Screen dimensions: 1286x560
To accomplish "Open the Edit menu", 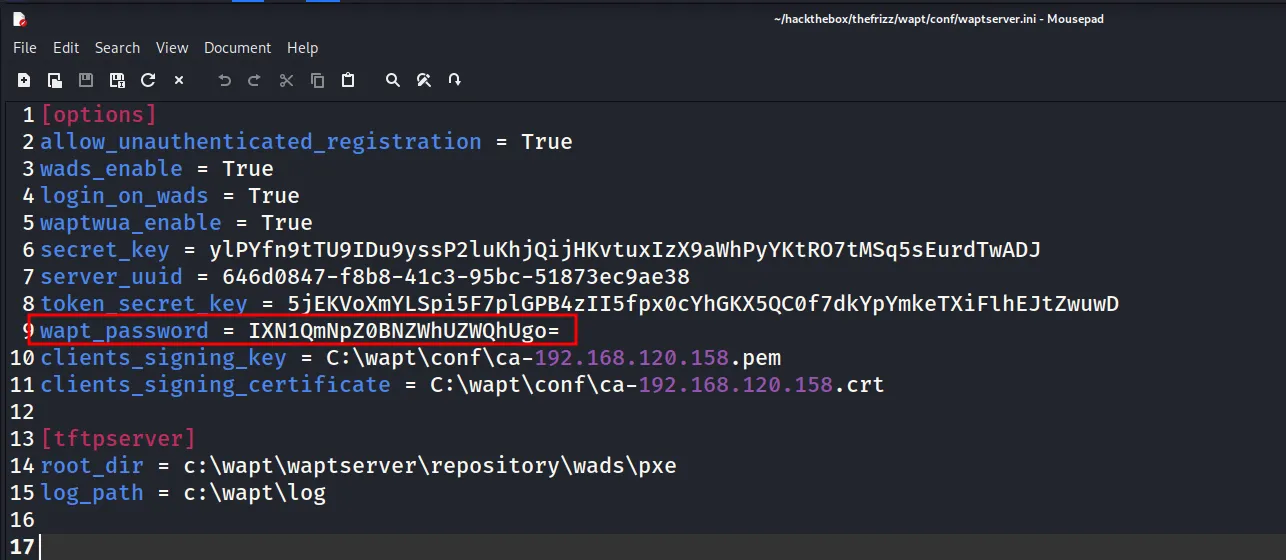I will tap(66, 48).
